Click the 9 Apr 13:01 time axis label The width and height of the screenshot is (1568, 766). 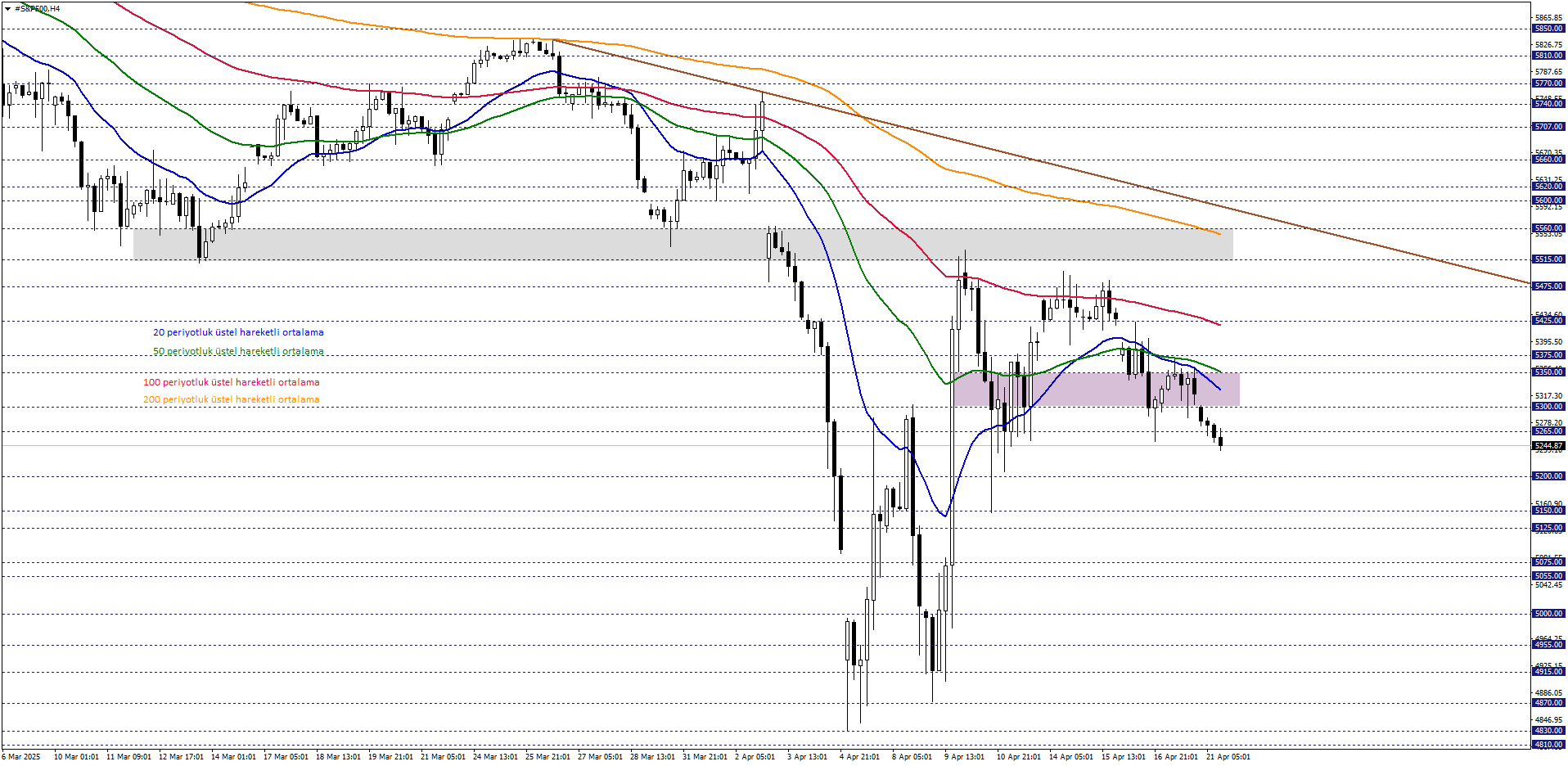point(964,757)
